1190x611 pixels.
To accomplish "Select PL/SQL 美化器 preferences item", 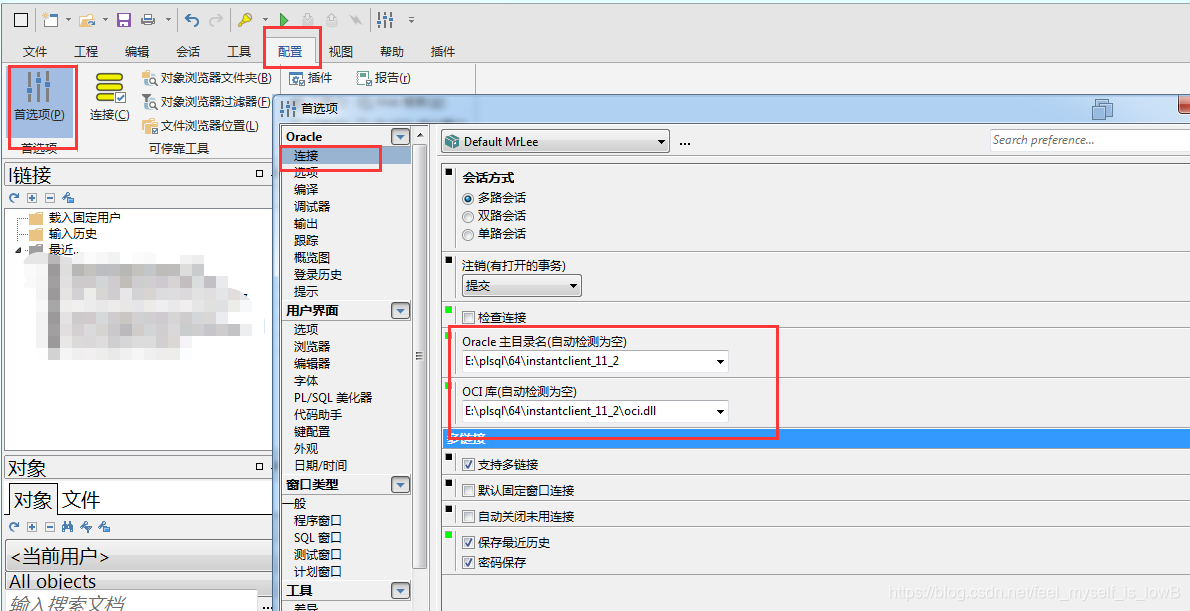I will tap(332, 398).
